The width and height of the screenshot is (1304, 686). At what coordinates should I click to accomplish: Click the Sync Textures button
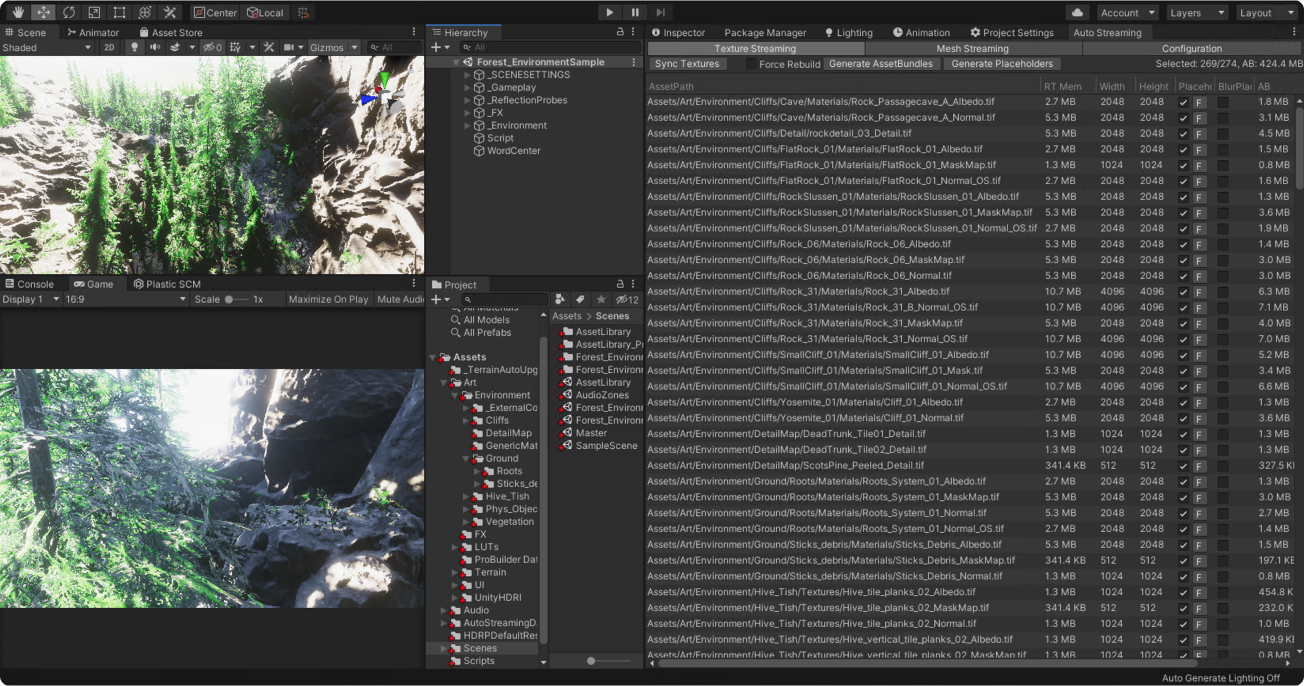point(687,64)
